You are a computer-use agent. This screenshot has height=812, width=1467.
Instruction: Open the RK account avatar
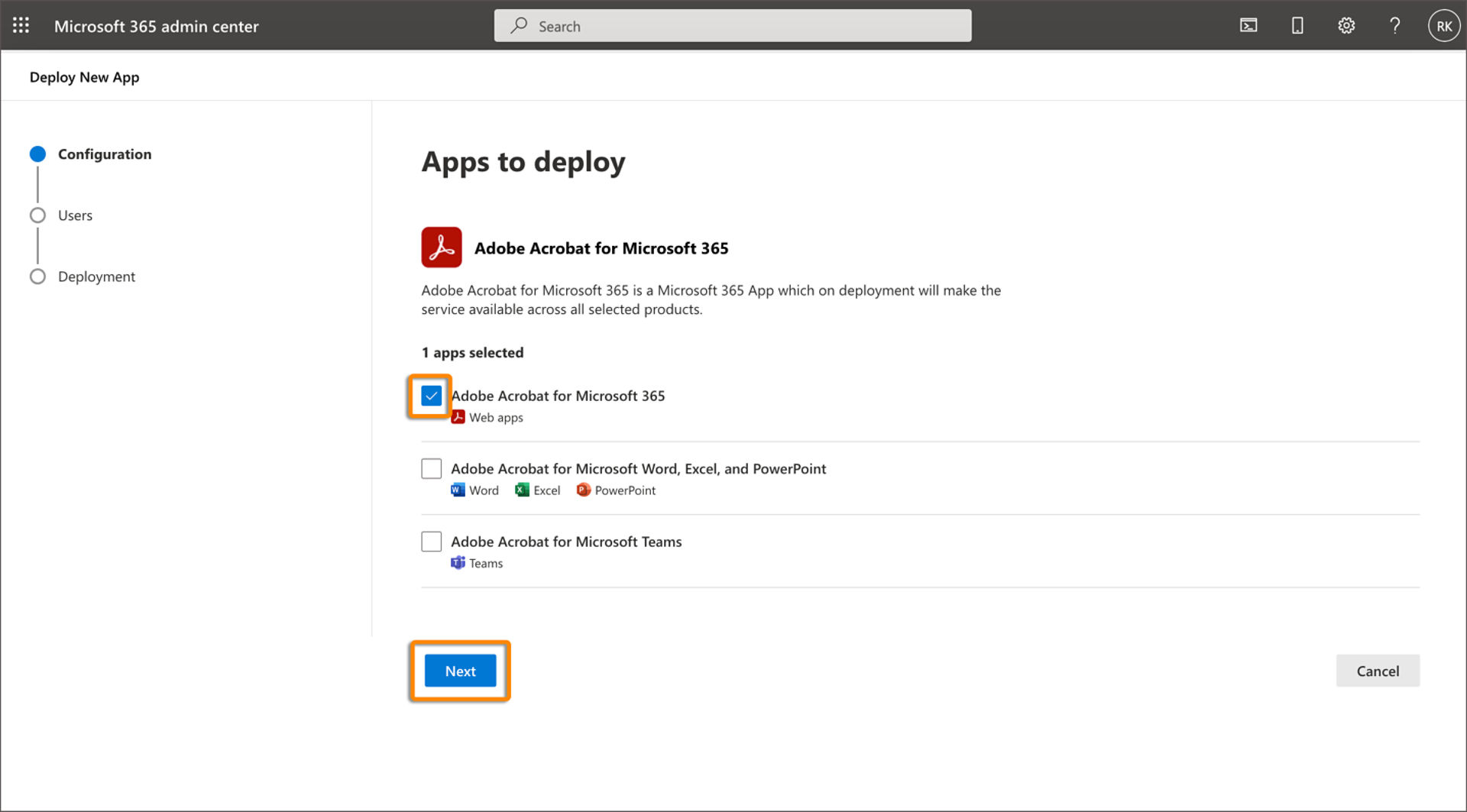point(1443,25)
